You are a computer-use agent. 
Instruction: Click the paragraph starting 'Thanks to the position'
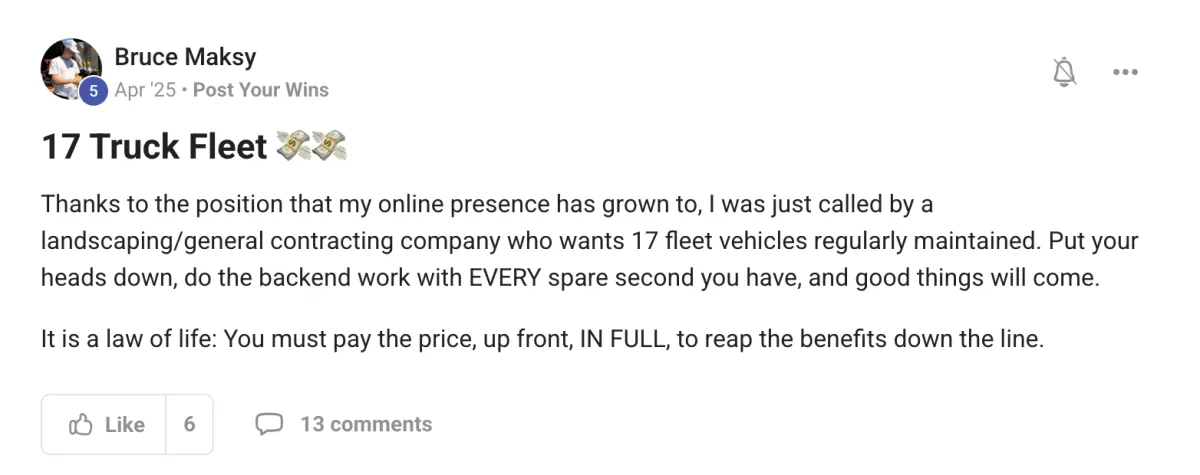(590, 241)
